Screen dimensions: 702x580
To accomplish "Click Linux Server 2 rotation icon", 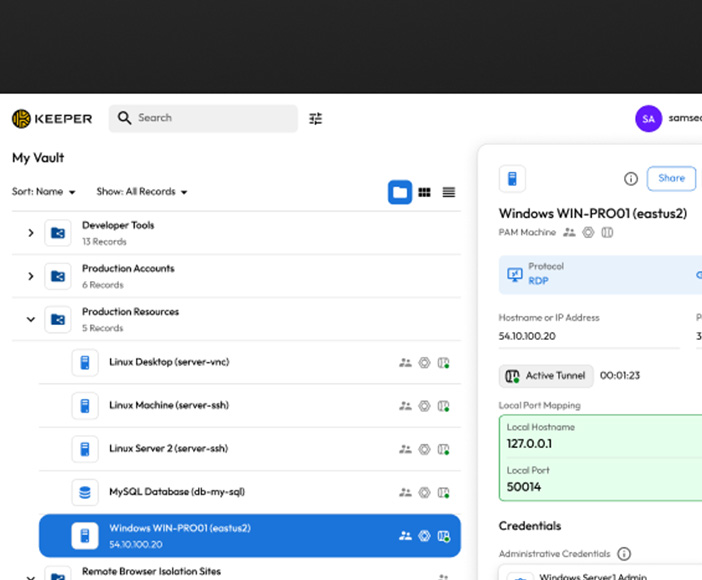I will tap(424, 449).
